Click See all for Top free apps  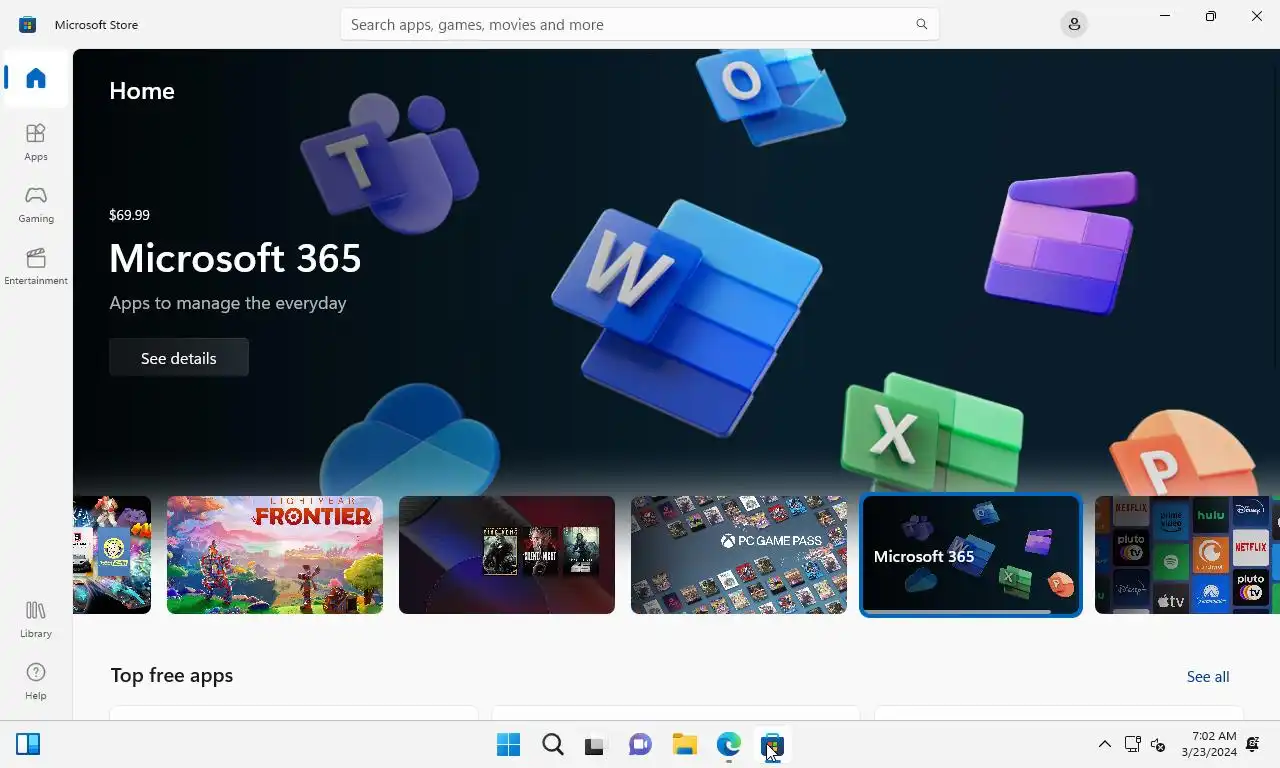pos(1208,677)
